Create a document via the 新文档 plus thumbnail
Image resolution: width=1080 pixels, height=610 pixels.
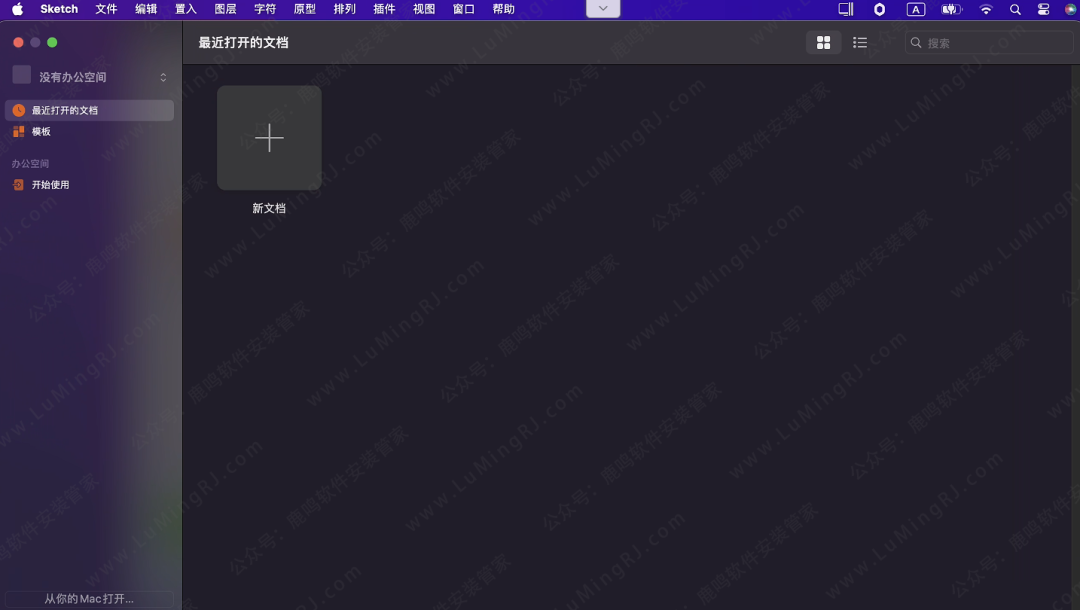pyautogui.click(x=269, y=137)
